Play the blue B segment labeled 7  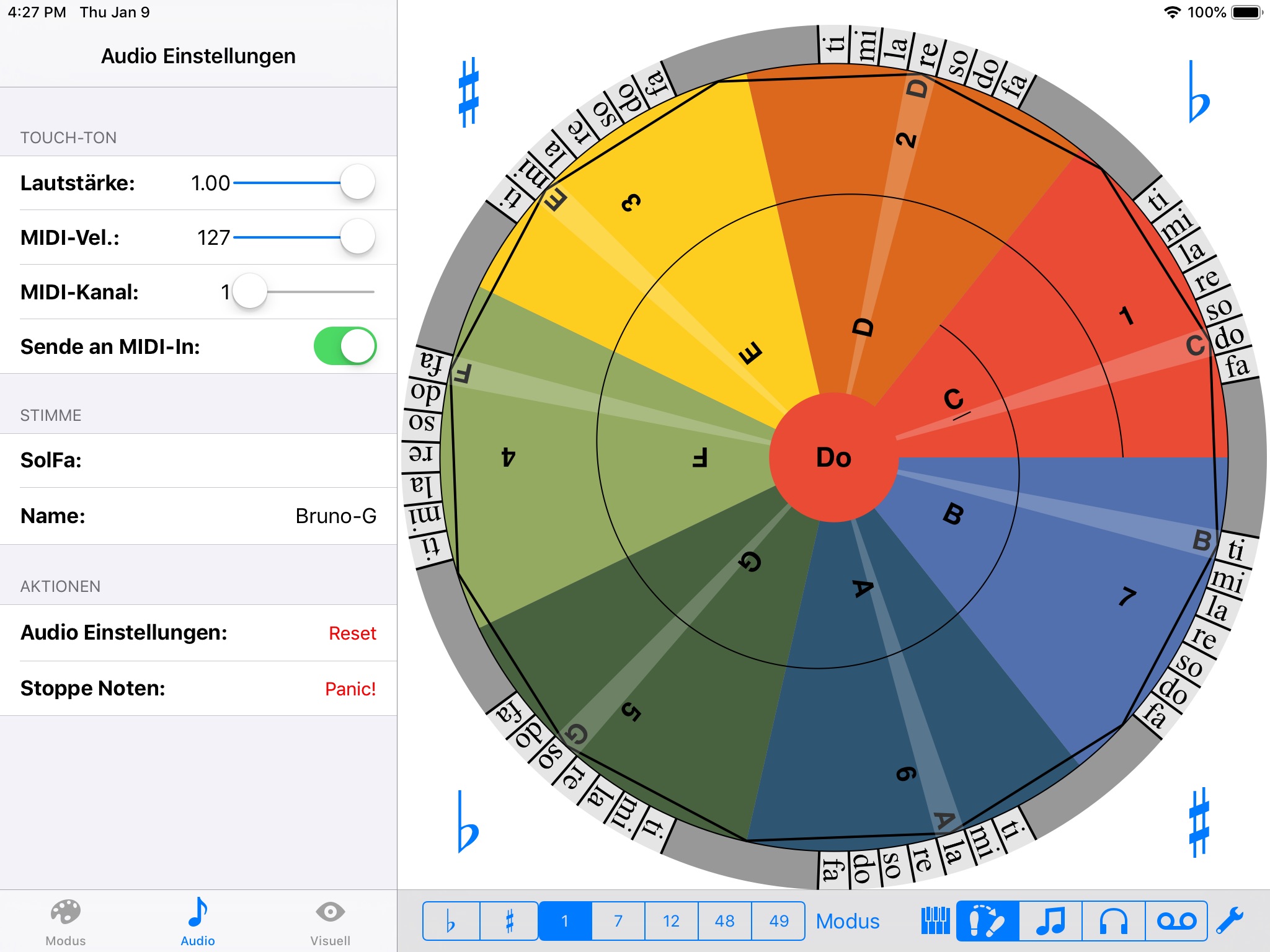tap(1127, 596)
